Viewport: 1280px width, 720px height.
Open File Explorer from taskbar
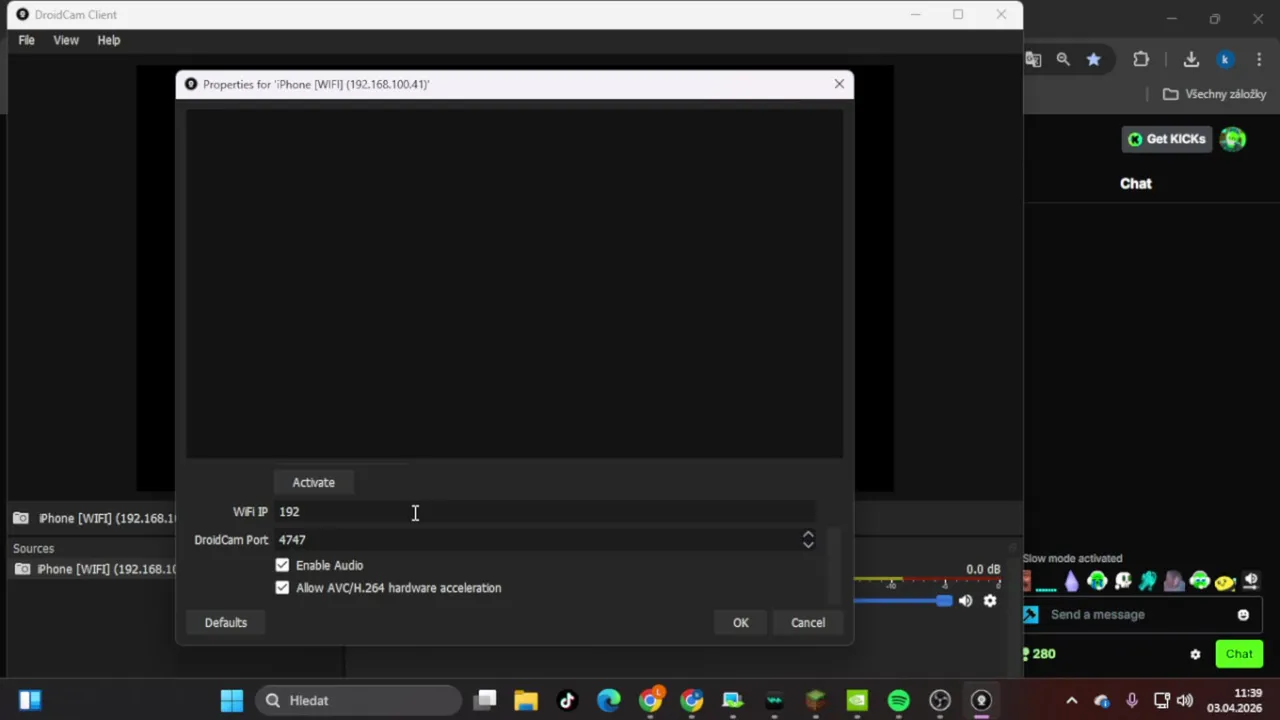click(526, 700)
